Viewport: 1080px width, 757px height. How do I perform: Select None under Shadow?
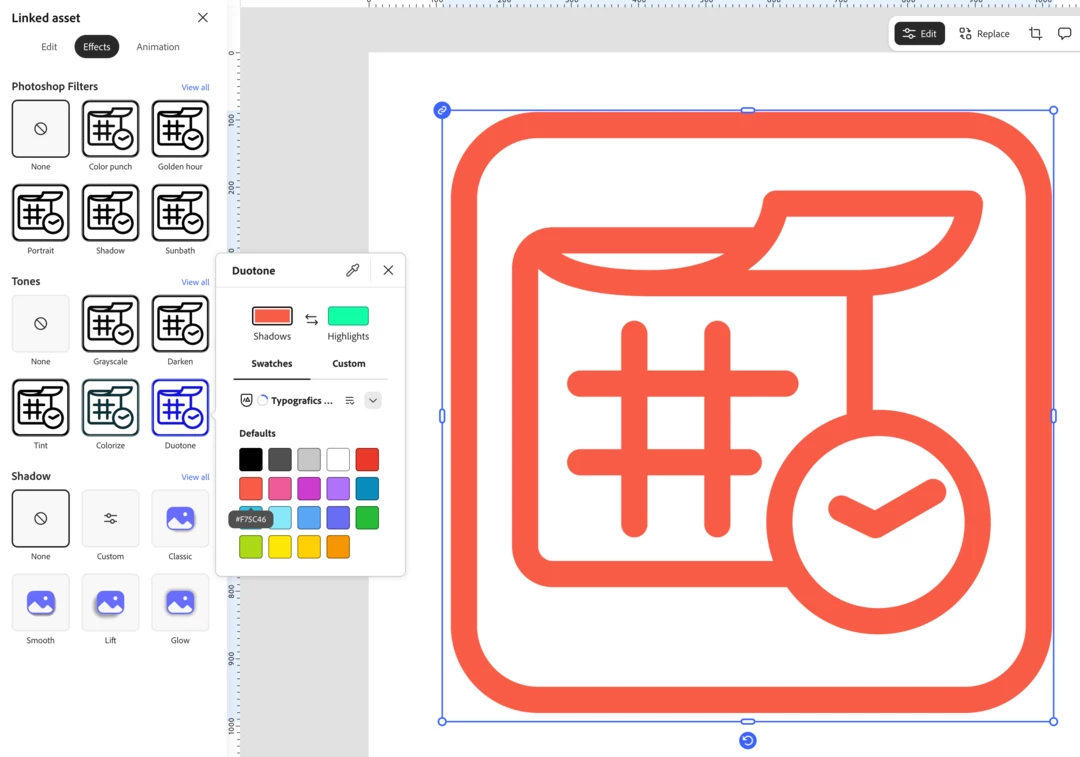41,519
